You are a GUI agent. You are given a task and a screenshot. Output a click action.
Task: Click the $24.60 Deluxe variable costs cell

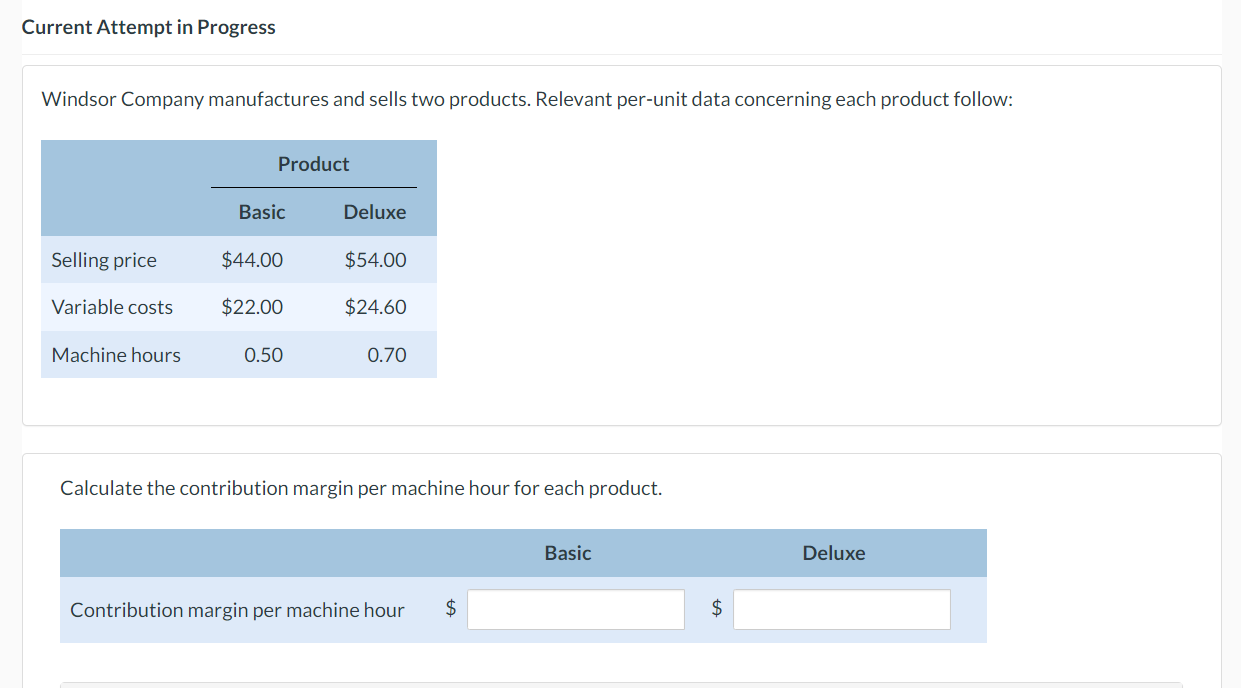pos(375,307)
